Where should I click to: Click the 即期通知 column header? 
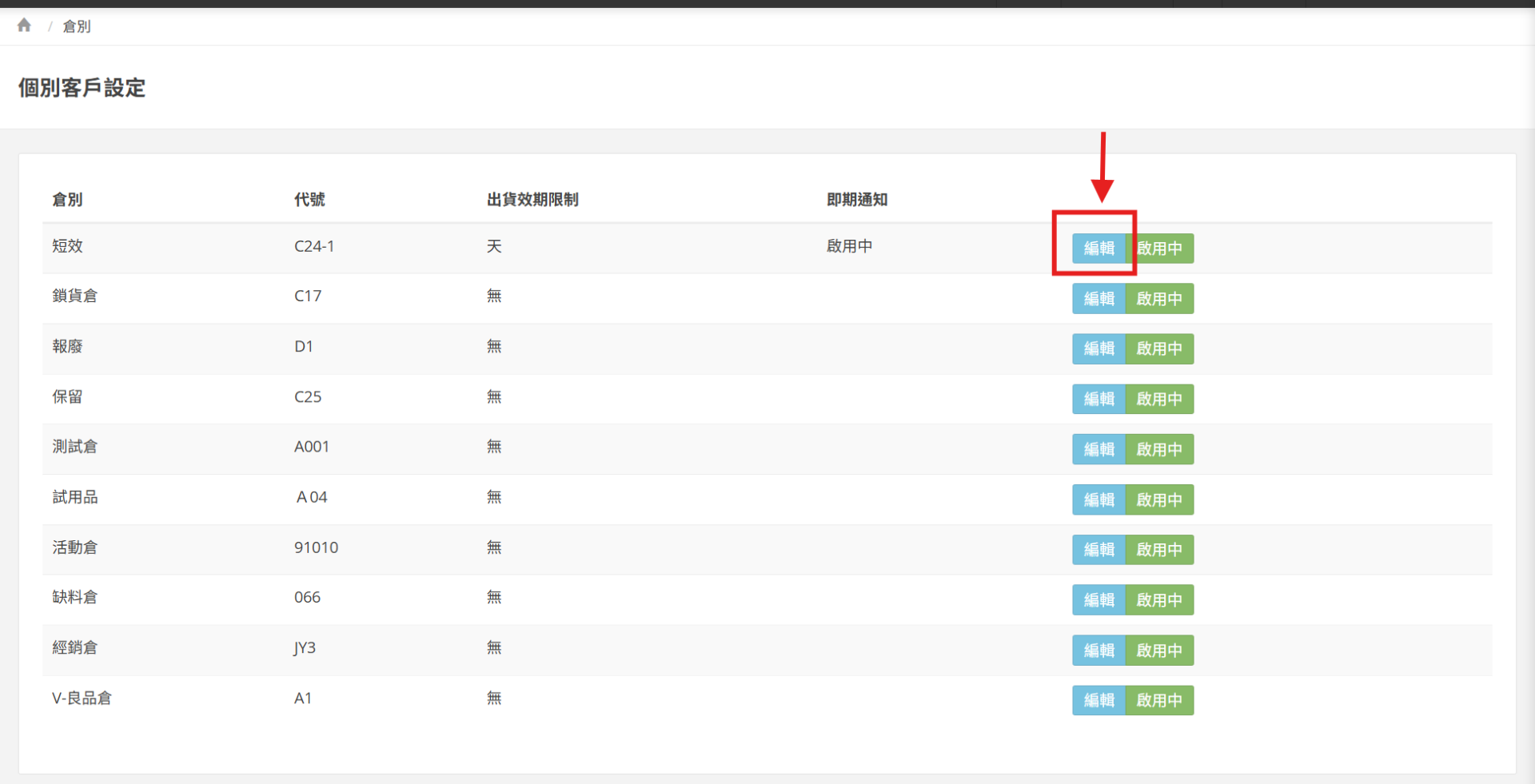(857, 200)
